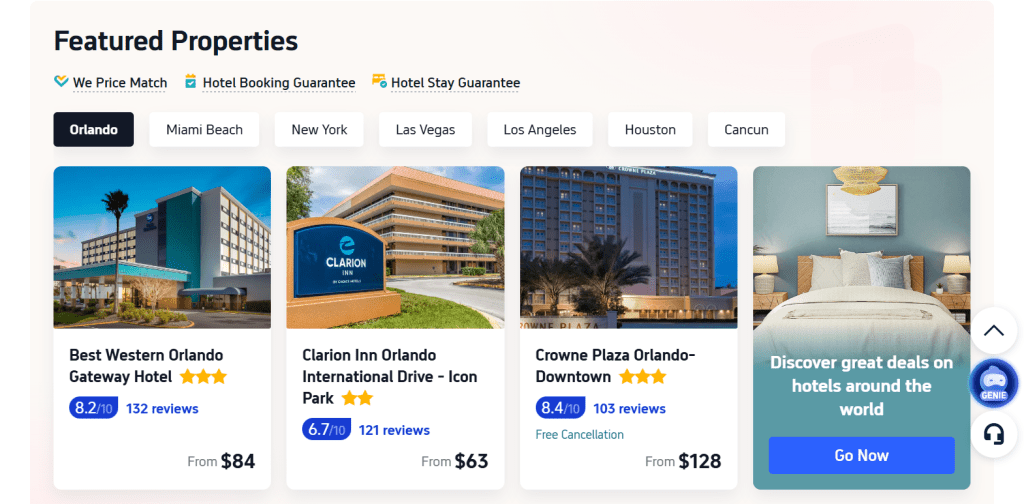The image size is (1024, 504).
Task: Open customer support headset icon
Action: coord(993,435)
